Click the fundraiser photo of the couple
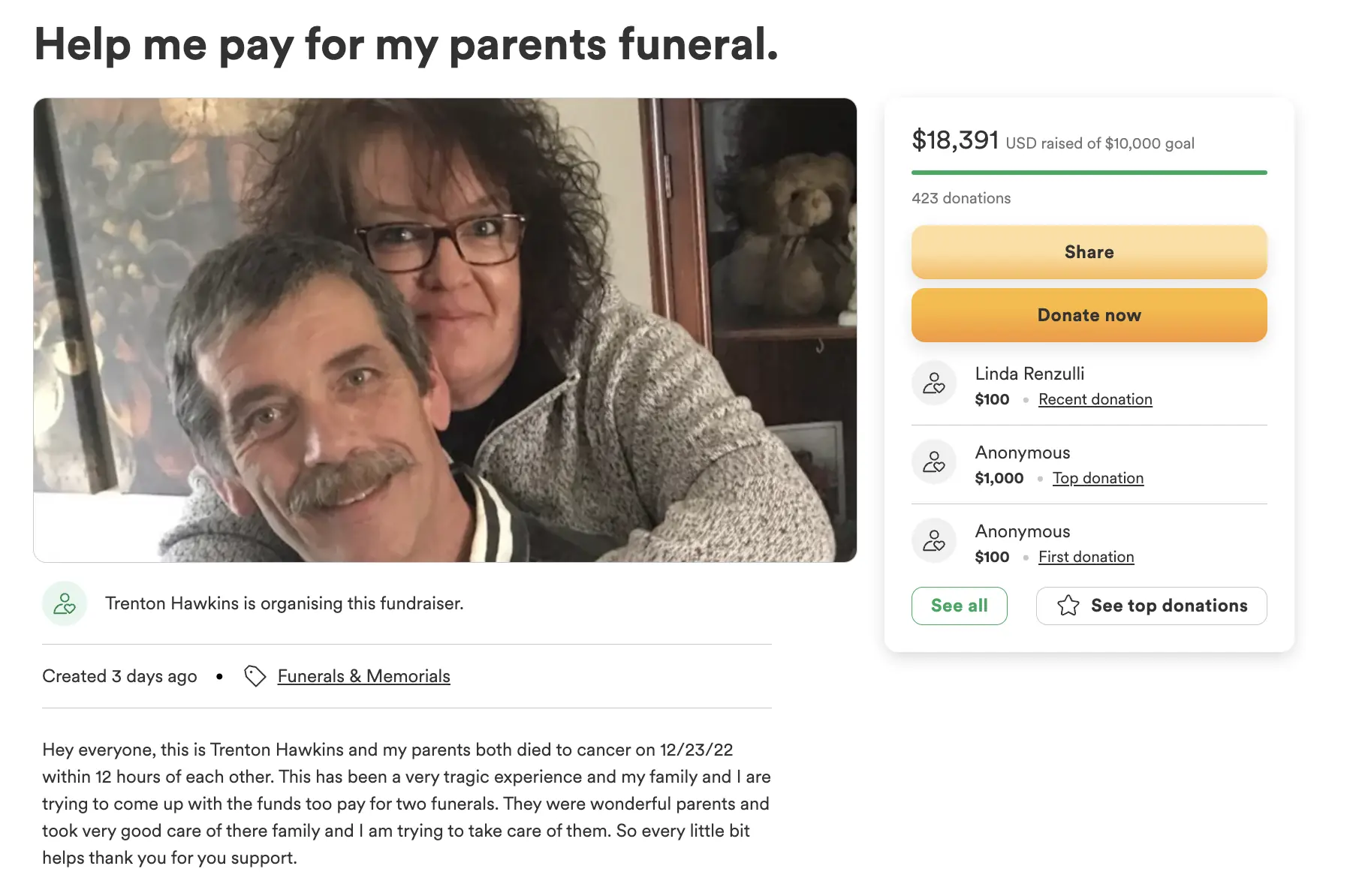 click(444, 330)
